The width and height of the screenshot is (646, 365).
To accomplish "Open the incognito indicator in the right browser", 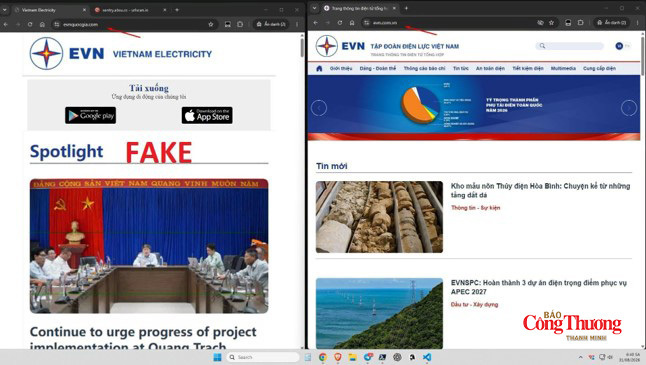I will coord(611,23).
